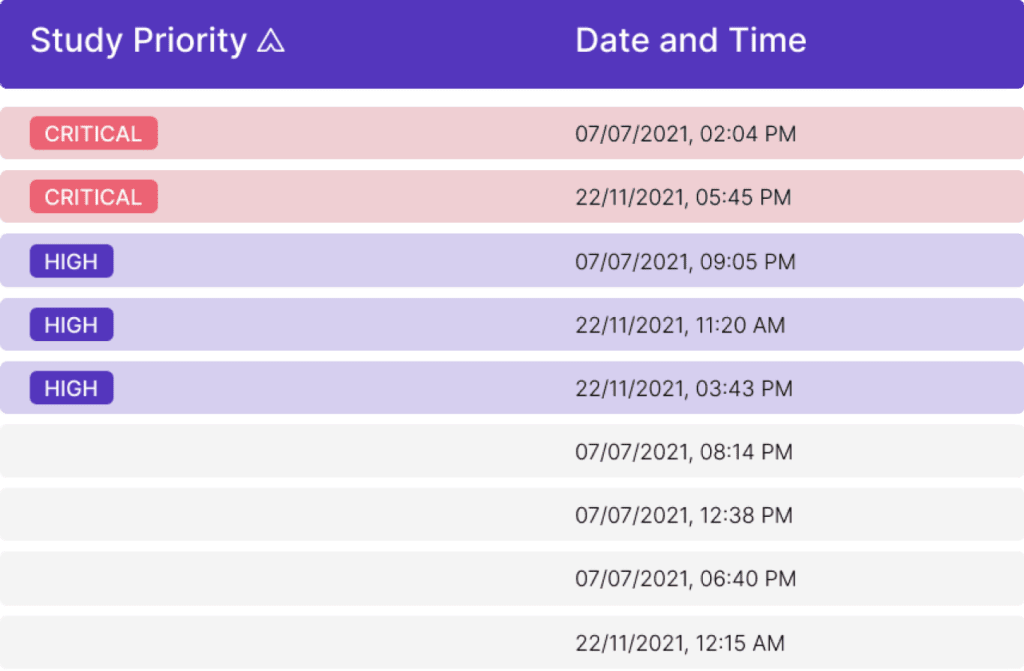1024x671 pixels.
Task: Choose the row dated 22/11/2021, 12:15 AM
Action: tap(512, 643)
